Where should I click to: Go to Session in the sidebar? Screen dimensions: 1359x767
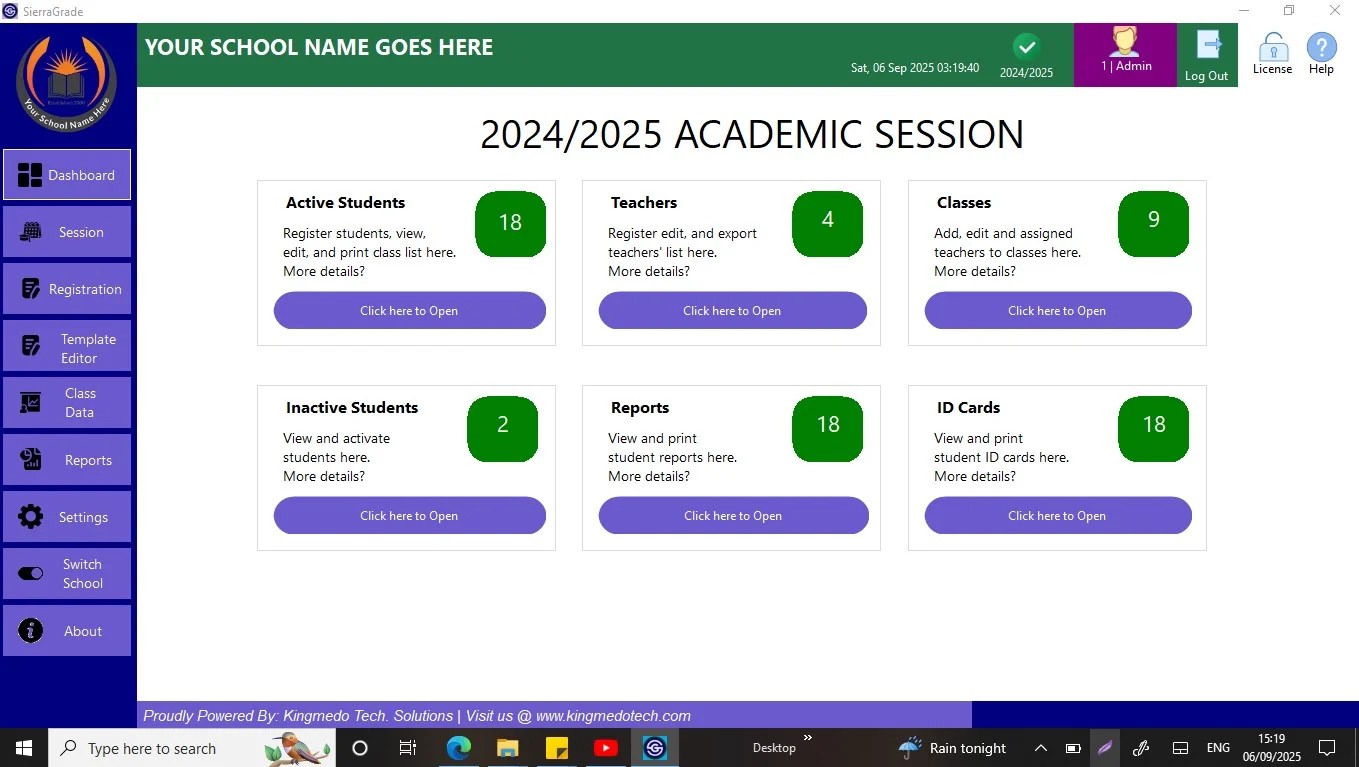tap(67, 232)
